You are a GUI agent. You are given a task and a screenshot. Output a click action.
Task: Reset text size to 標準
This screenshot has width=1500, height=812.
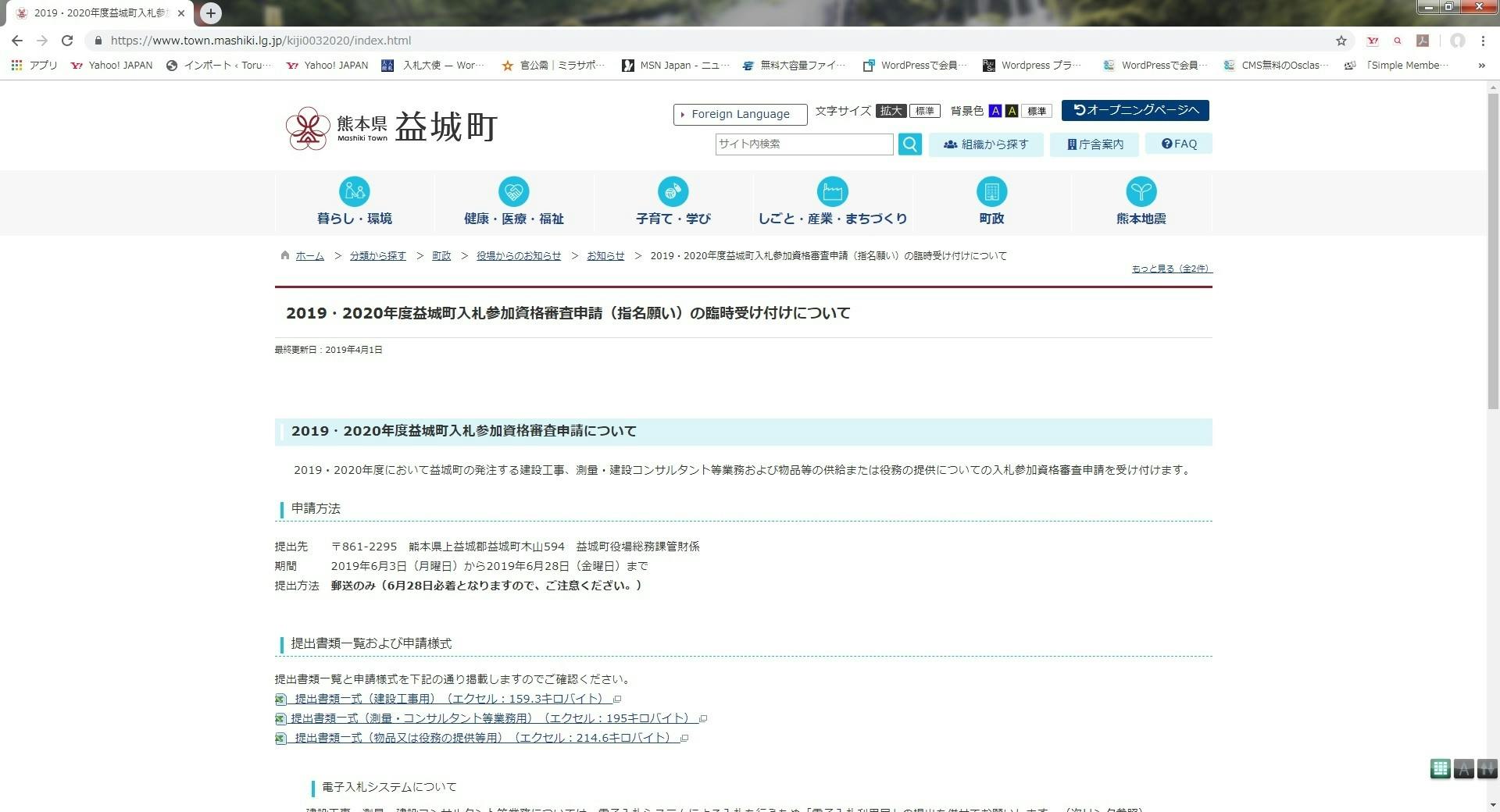tap(924, 111)
